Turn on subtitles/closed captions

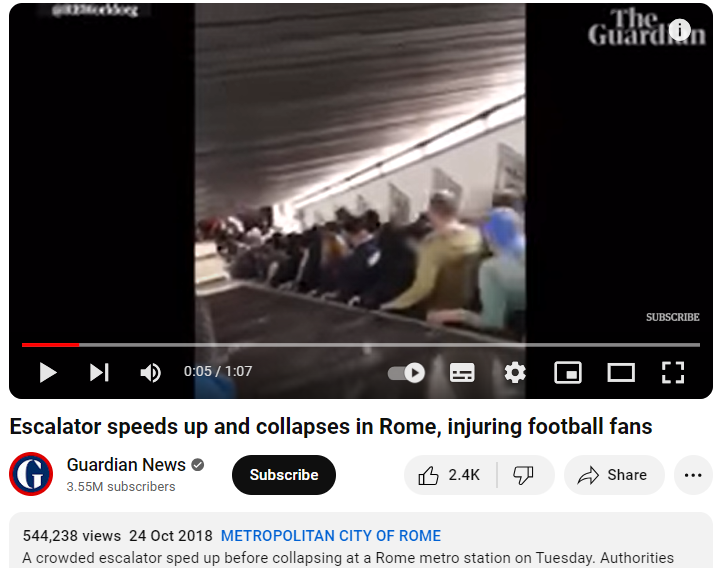click(462, 372)
